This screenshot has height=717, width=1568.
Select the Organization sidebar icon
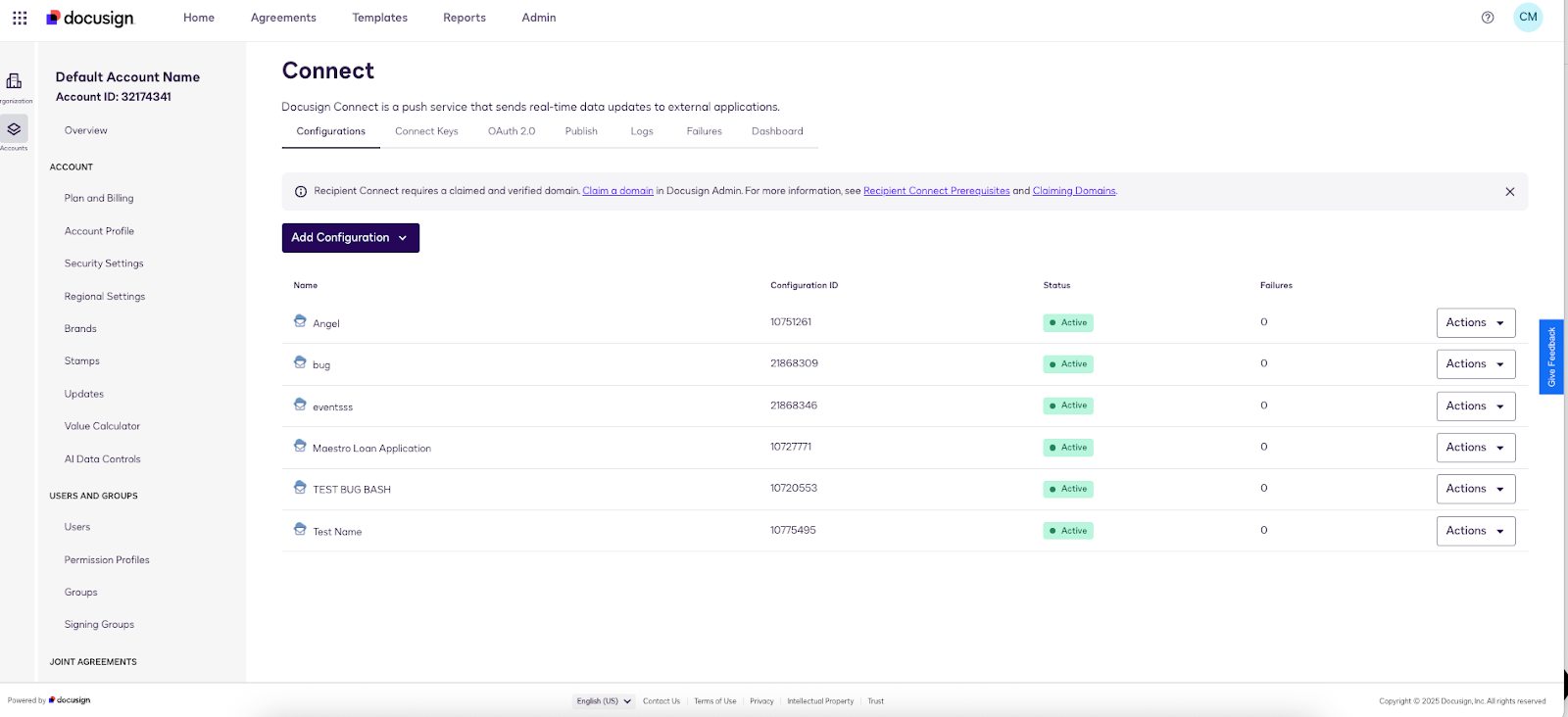[14, 81]
